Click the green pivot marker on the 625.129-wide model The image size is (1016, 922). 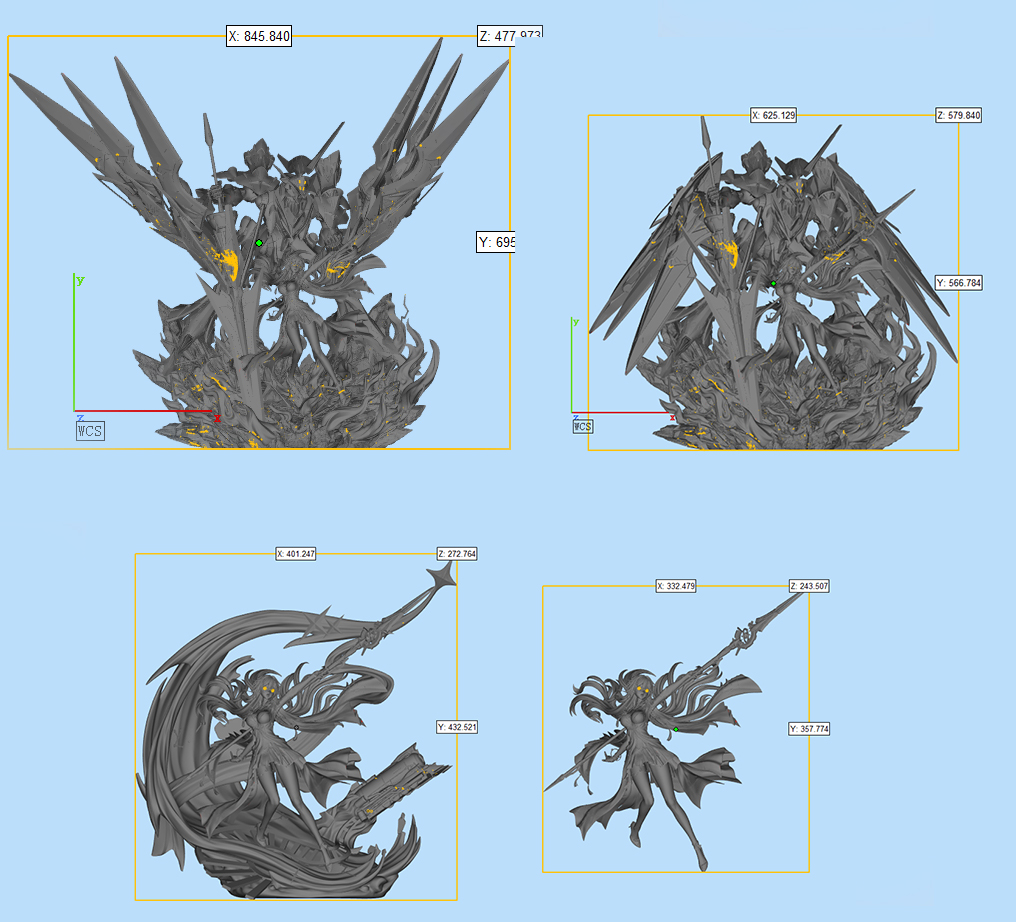(x=773, y=284)
